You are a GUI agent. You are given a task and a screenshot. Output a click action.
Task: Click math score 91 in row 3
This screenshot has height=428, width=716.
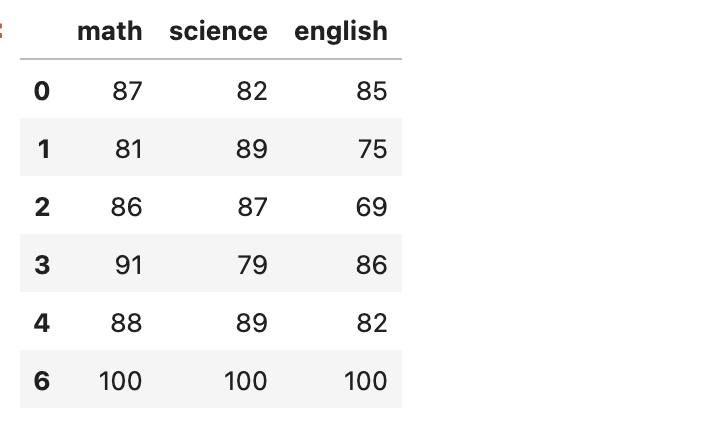point(127,265)
